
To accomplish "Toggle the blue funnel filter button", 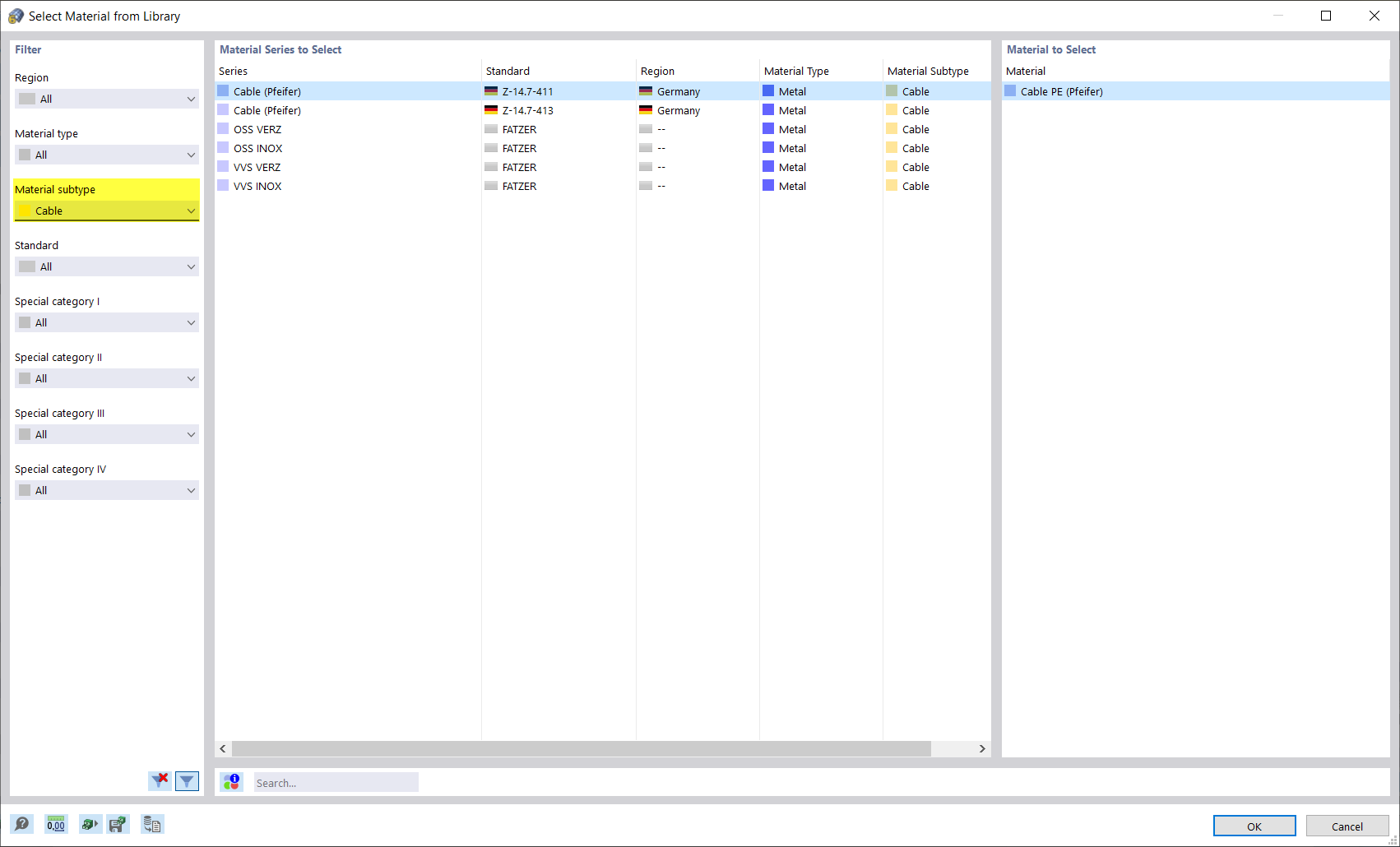I will pyautogui.click(x=188, y=780).
